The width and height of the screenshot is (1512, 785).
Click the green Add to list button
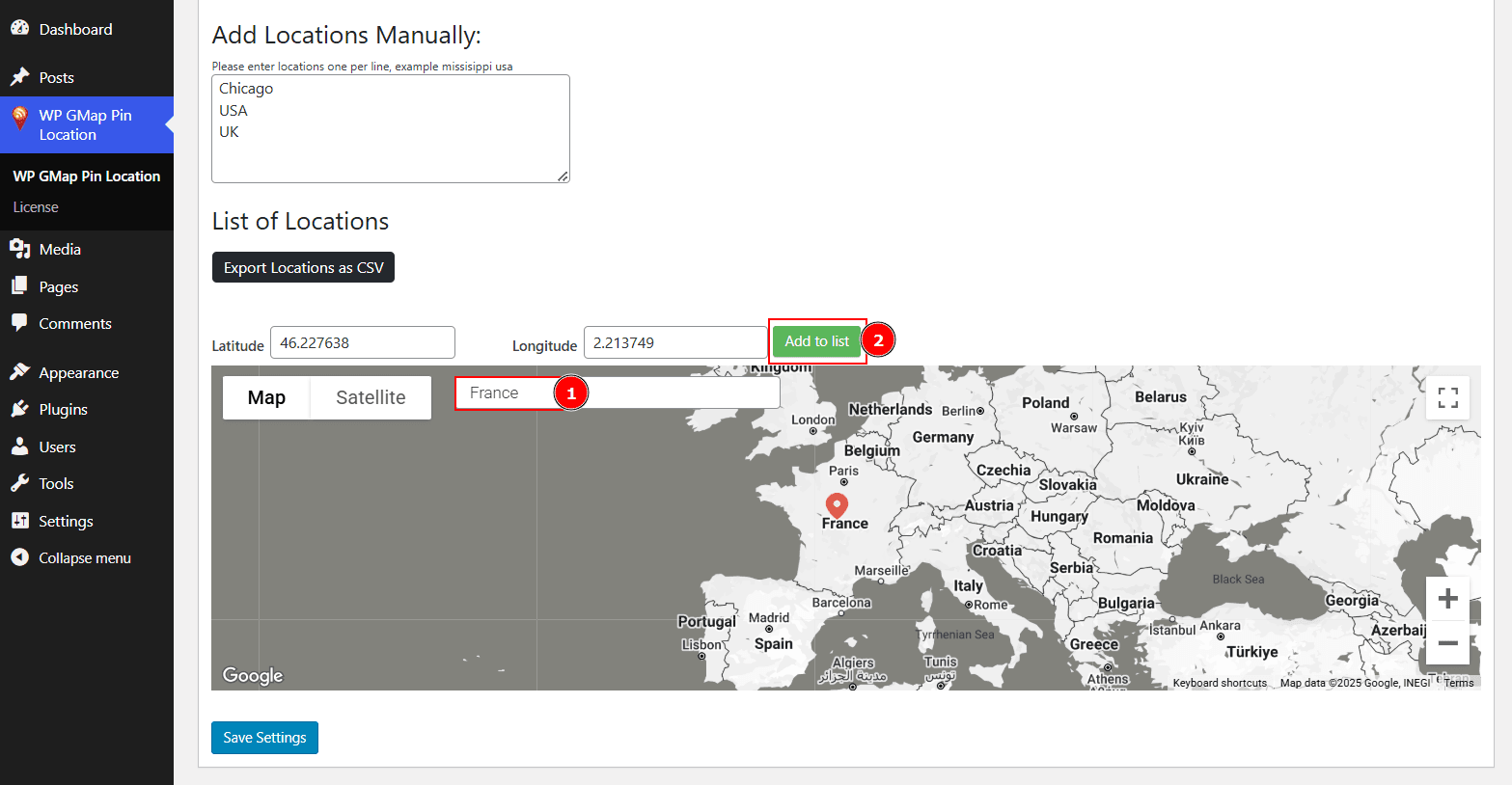click(816, 341)
